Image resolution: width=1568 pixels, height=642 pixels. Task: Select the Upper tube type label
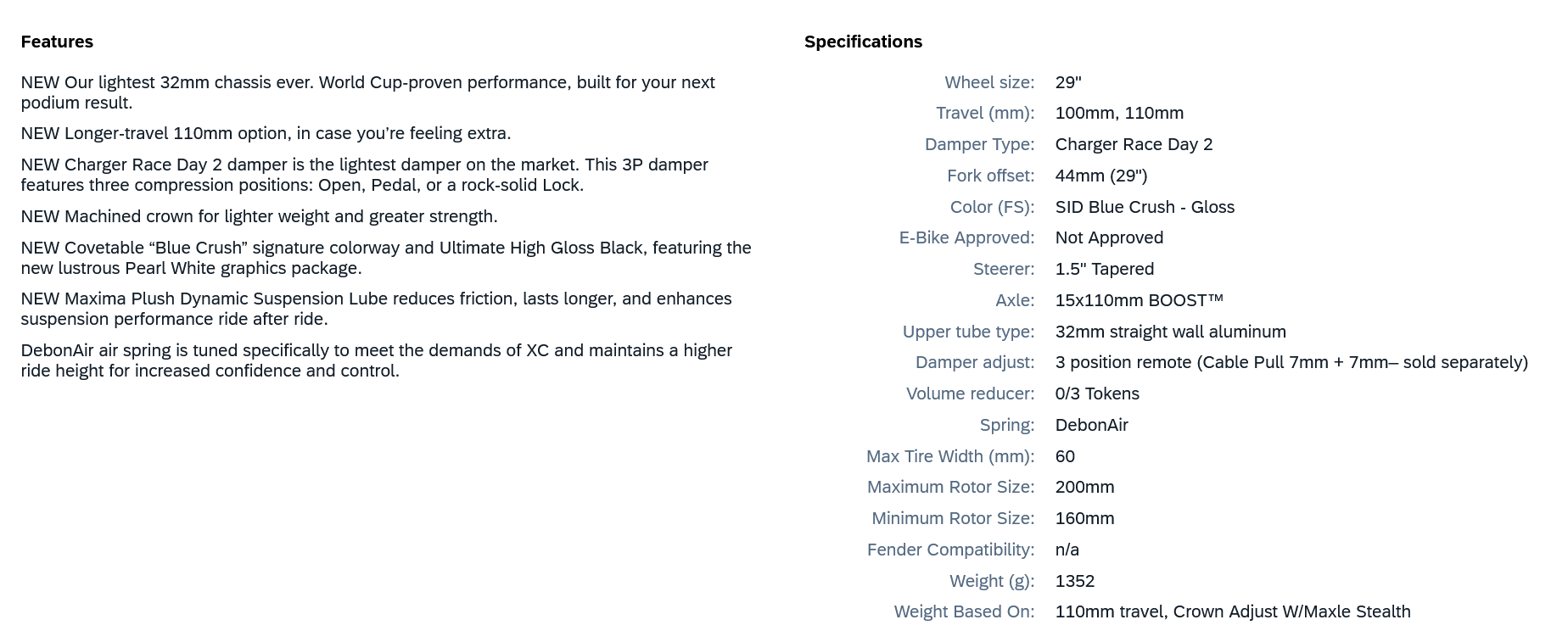click(968, 332)
